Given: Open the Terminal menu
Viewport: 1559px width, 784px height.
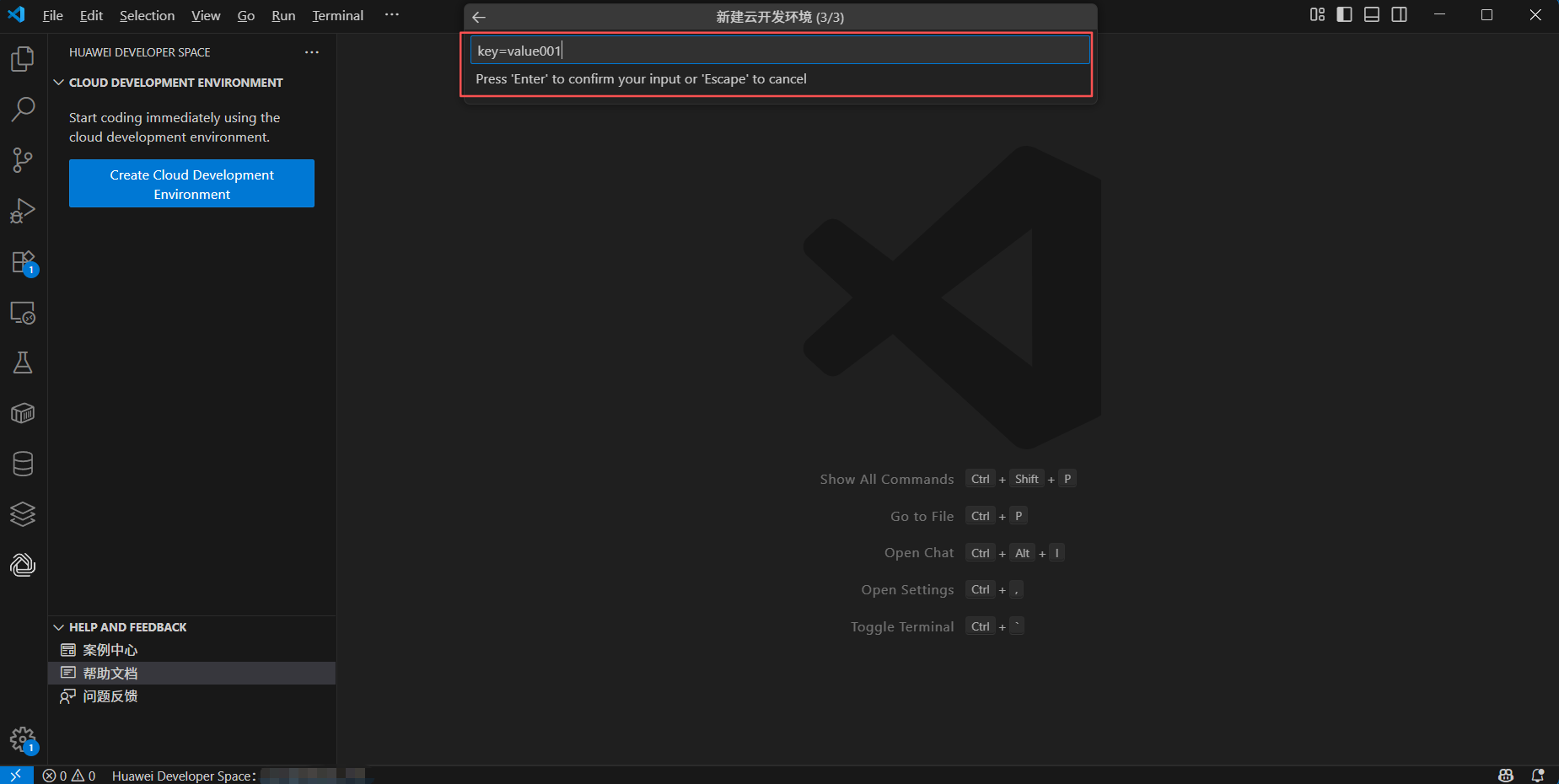Looking at the screenshot, I should point(338,15).
